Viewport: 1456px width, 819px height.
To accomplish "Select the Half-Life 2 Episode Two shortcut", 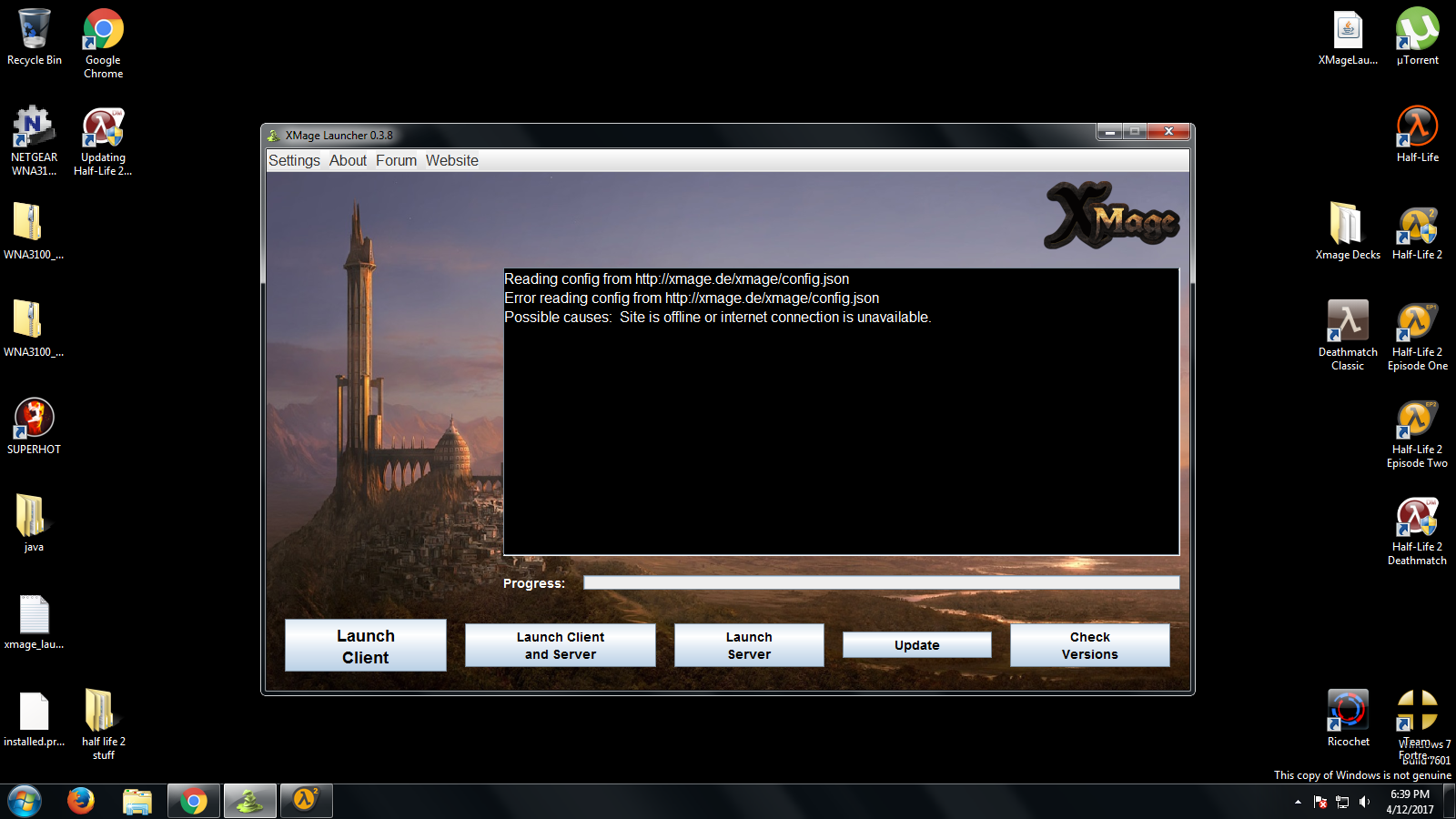I will [x=1418, y=433].
